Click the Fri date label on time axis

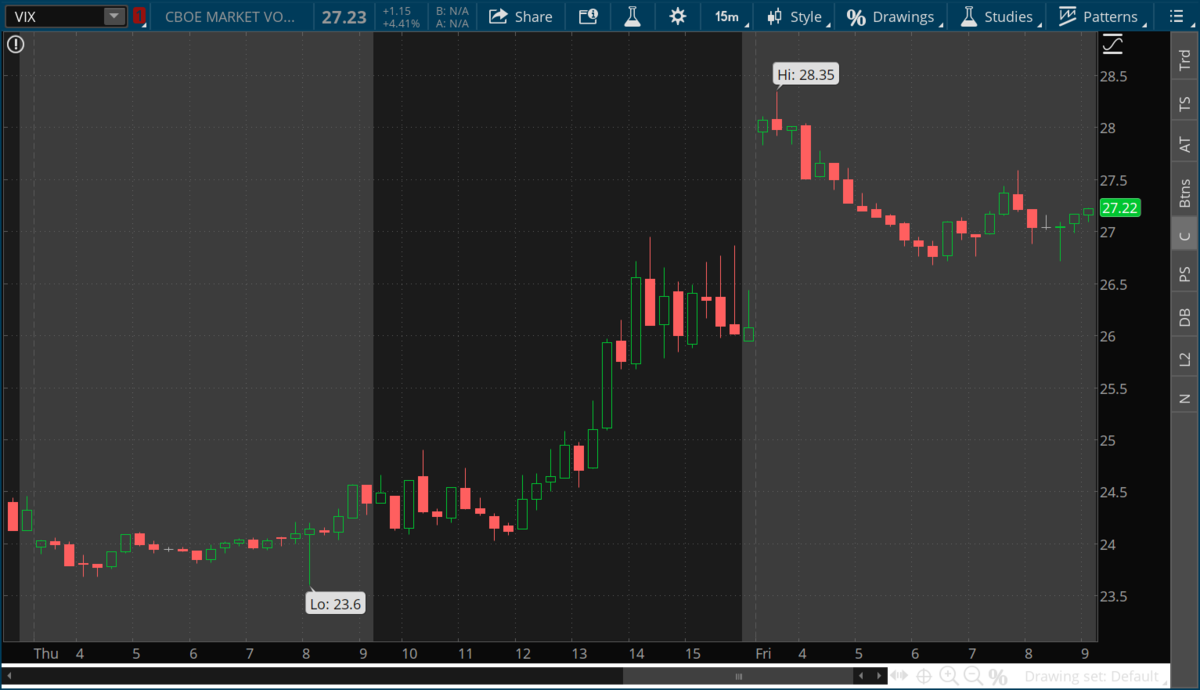click(763, 654)
